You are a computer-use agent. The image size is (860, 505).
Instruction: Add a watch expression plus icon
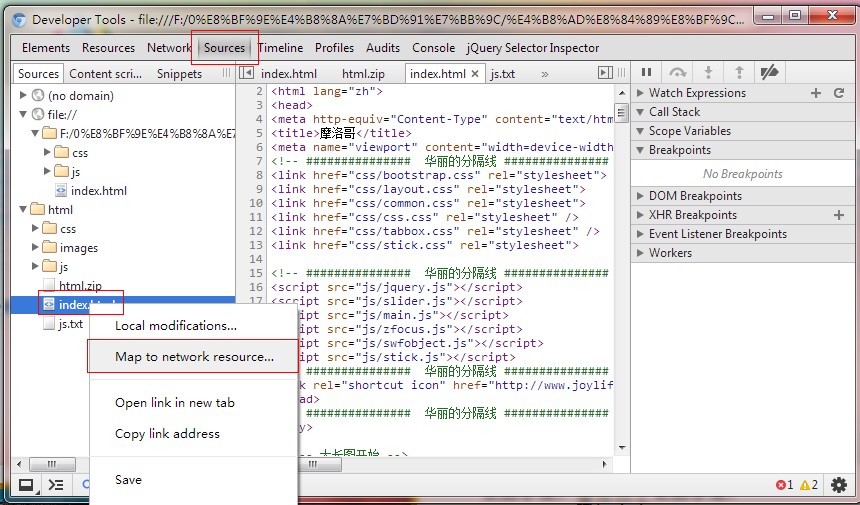tap(816, 93)
